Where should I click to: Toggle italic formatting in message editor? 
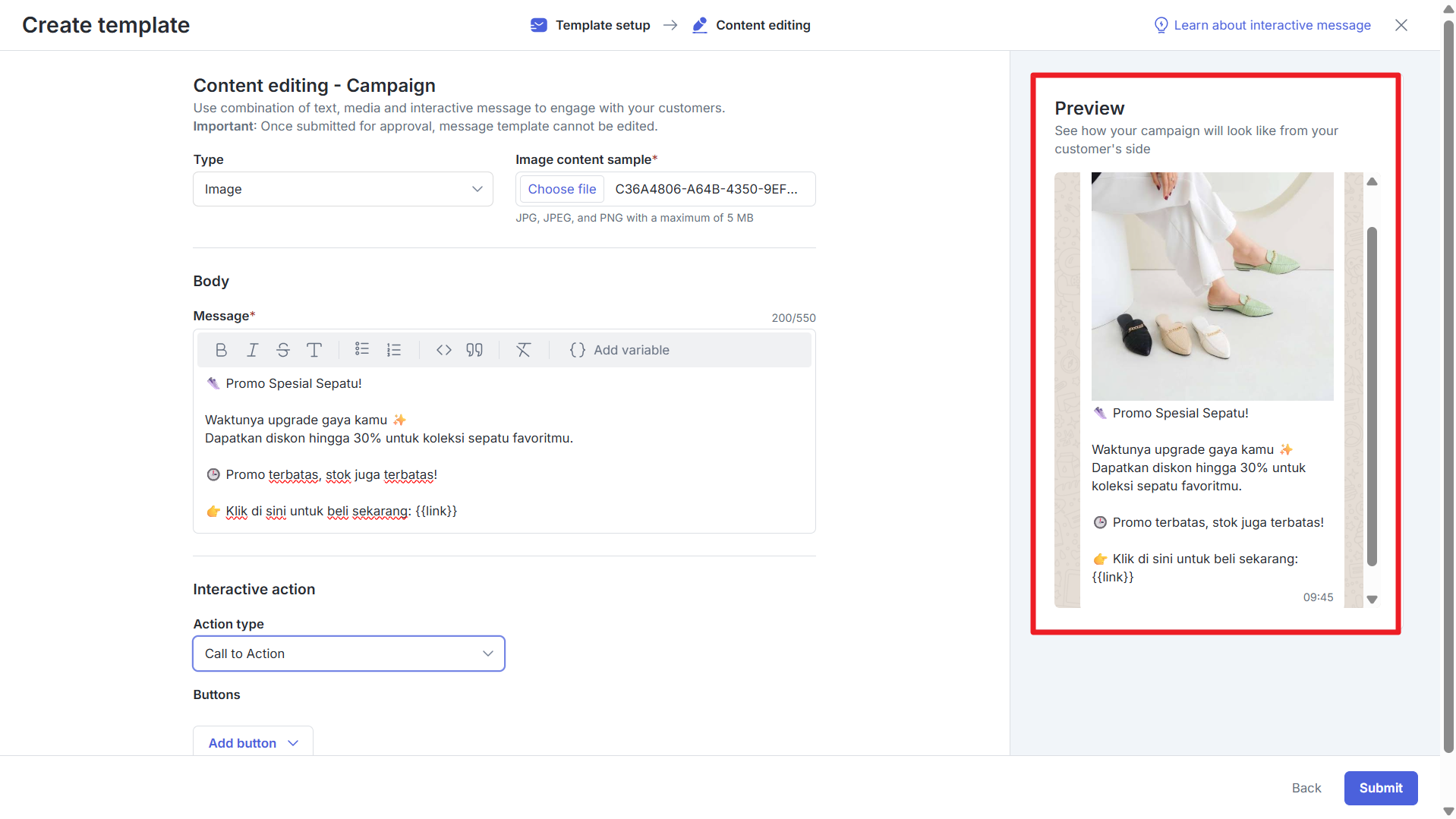click(252, 350)
